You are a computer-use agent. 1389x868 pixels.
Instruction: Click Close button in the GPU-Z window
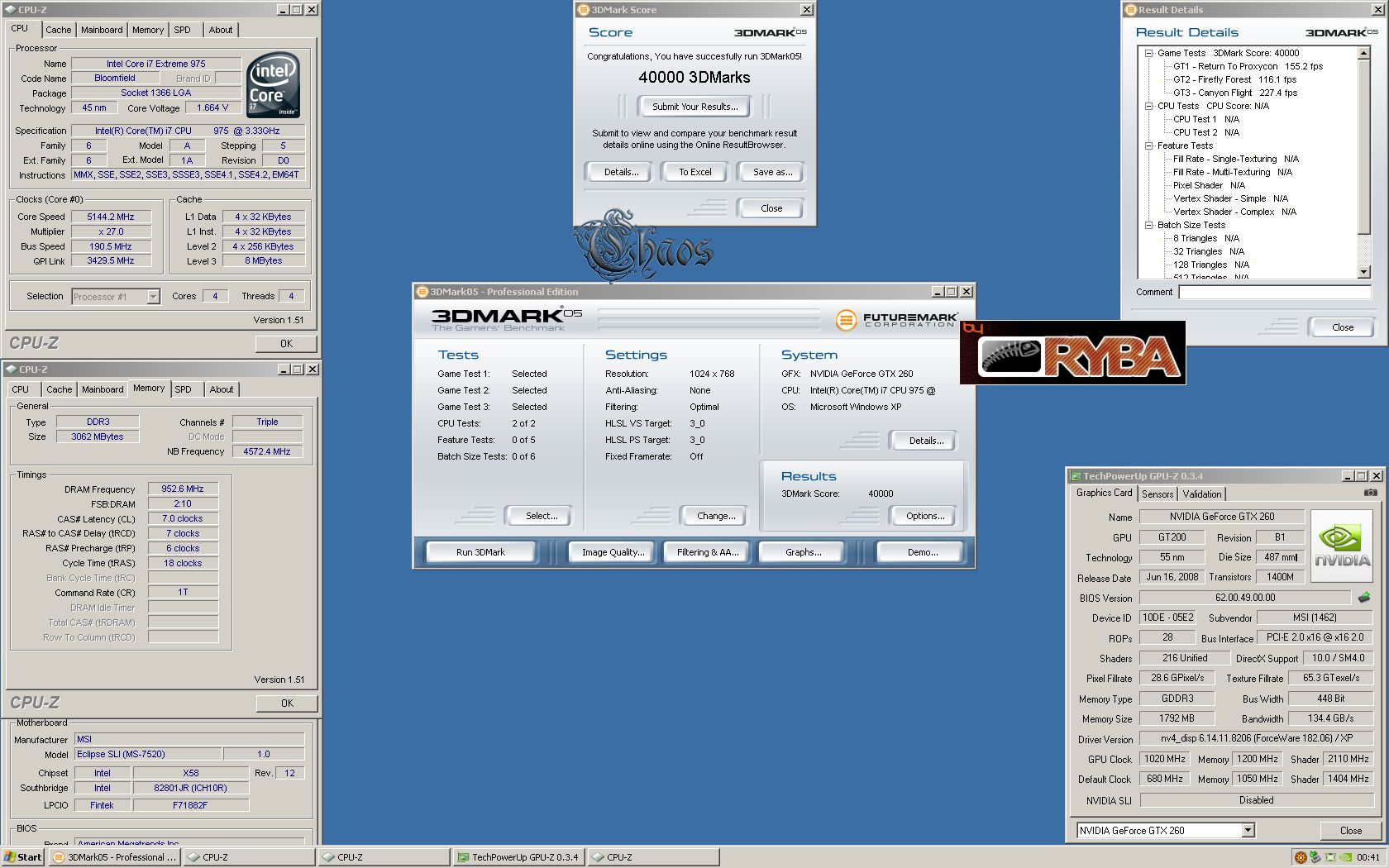tap(1351, 831)
